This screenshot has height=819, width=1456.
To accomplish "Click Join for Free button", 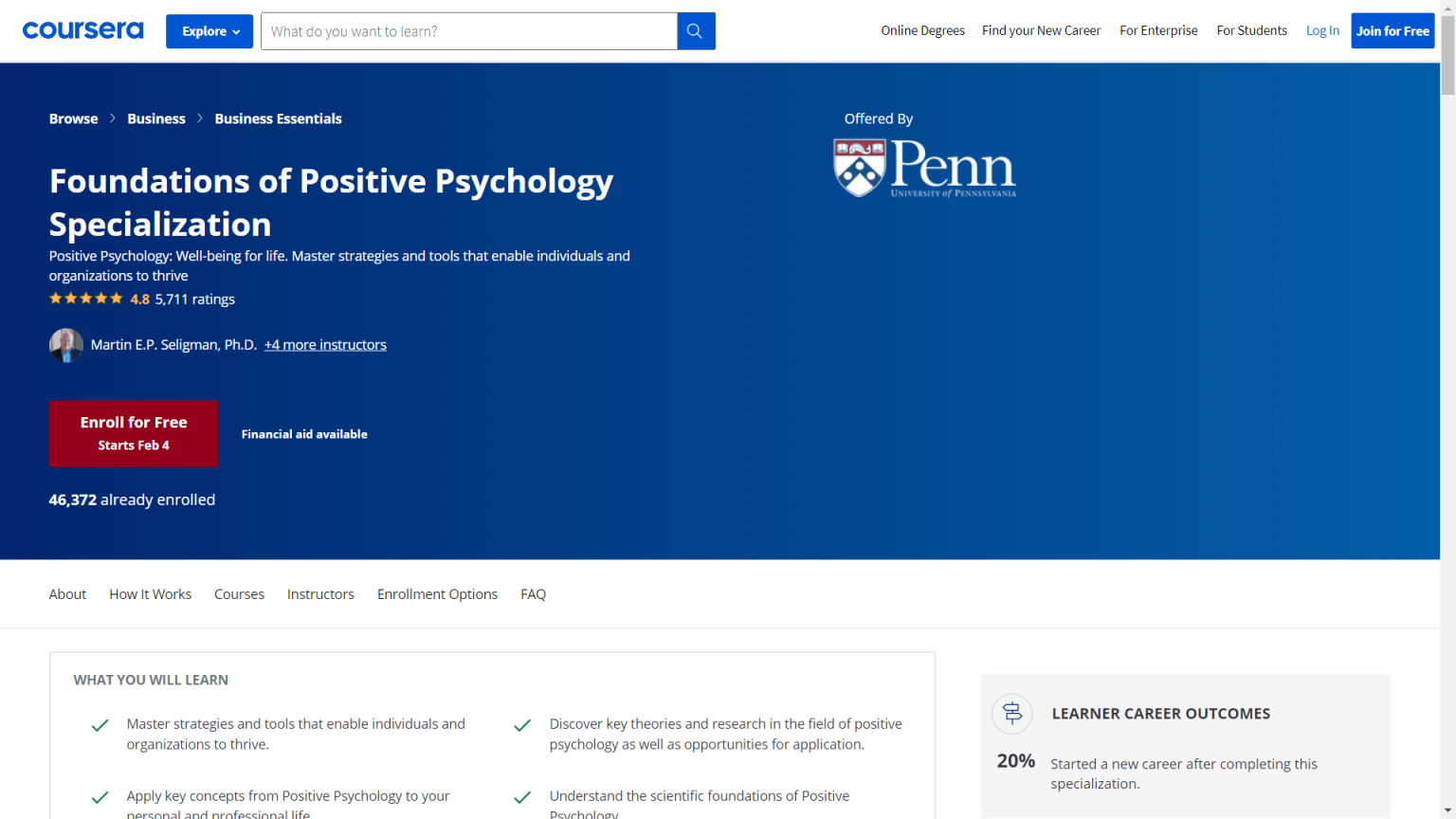I will pyautogui.click(x=1392, y=31).
